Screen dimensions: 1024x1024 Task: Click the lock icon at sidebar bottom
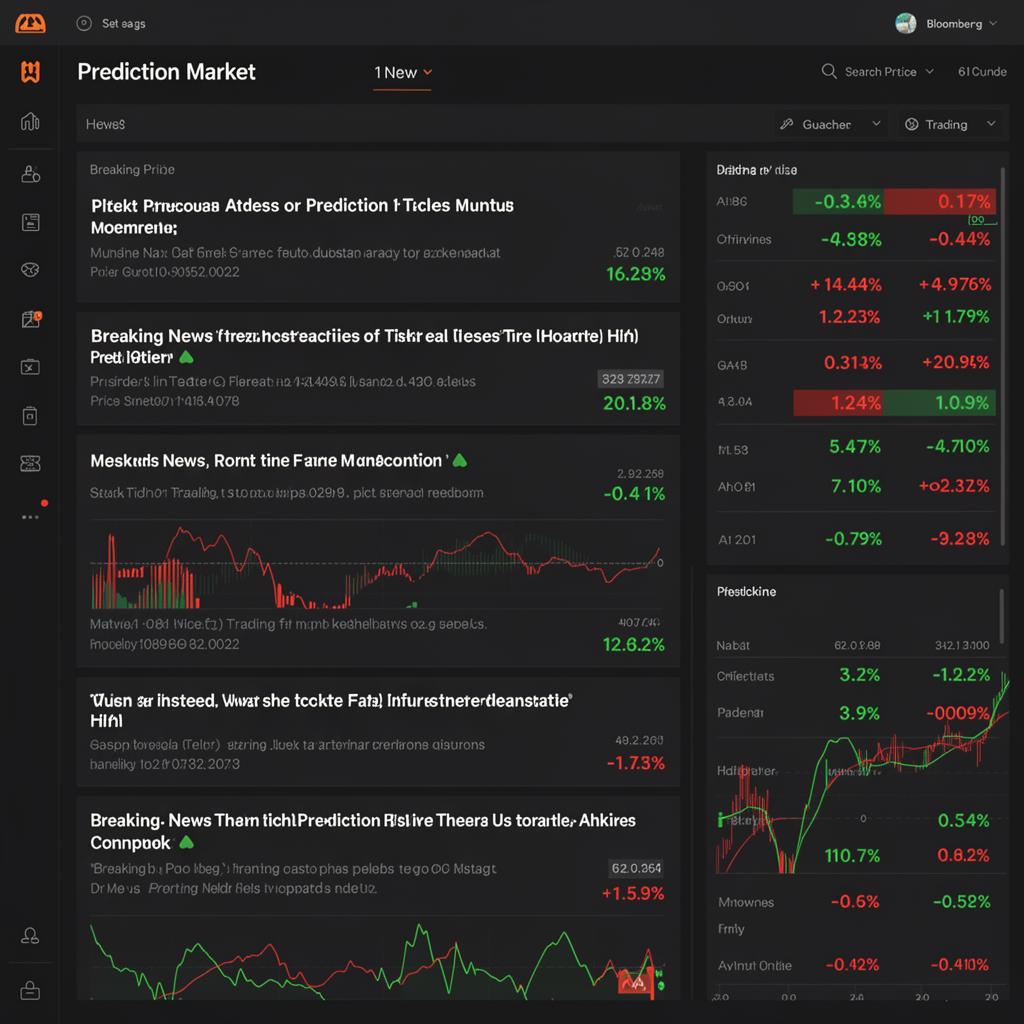(30, 991)
